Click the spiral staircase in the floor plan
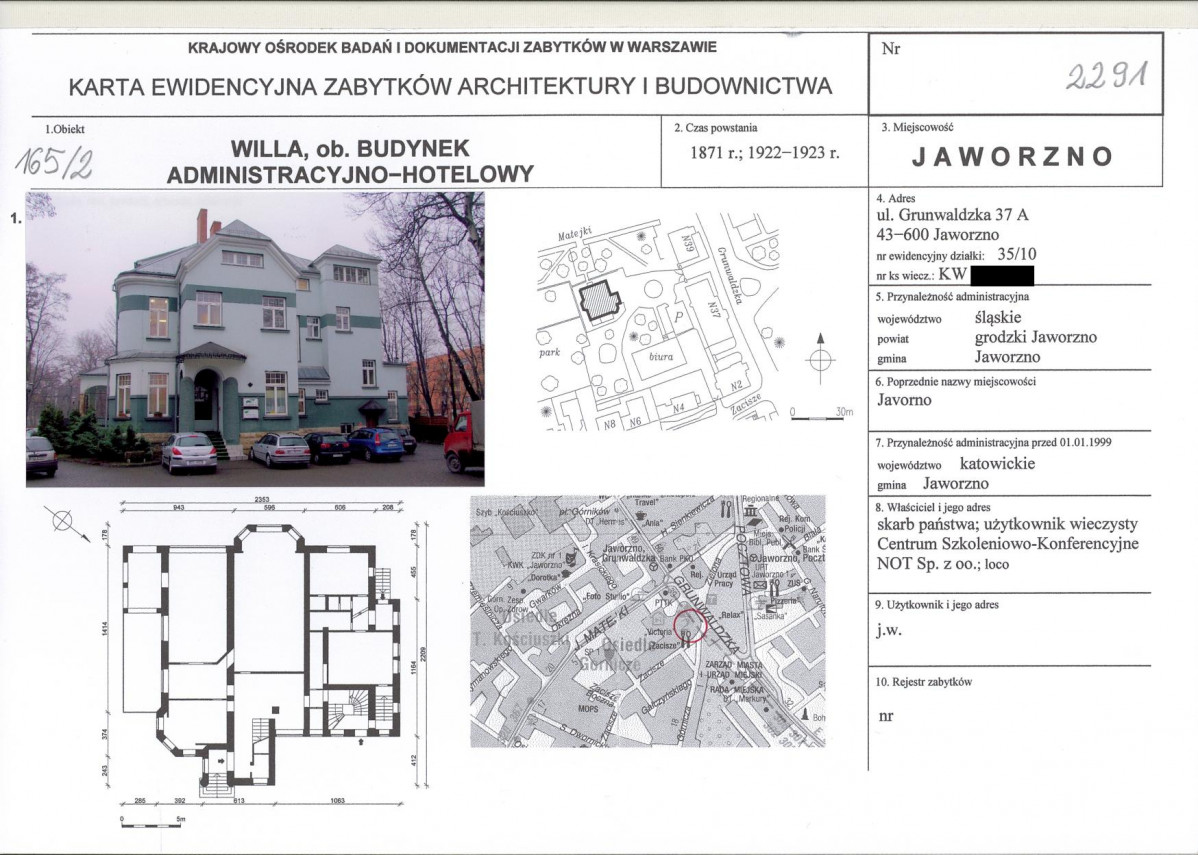1198x855 pixels. pos(357,707)
